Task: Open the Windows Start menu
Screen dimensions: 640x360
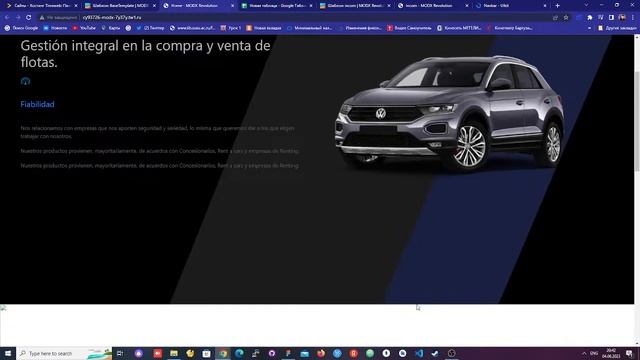Action: (8, 353)
